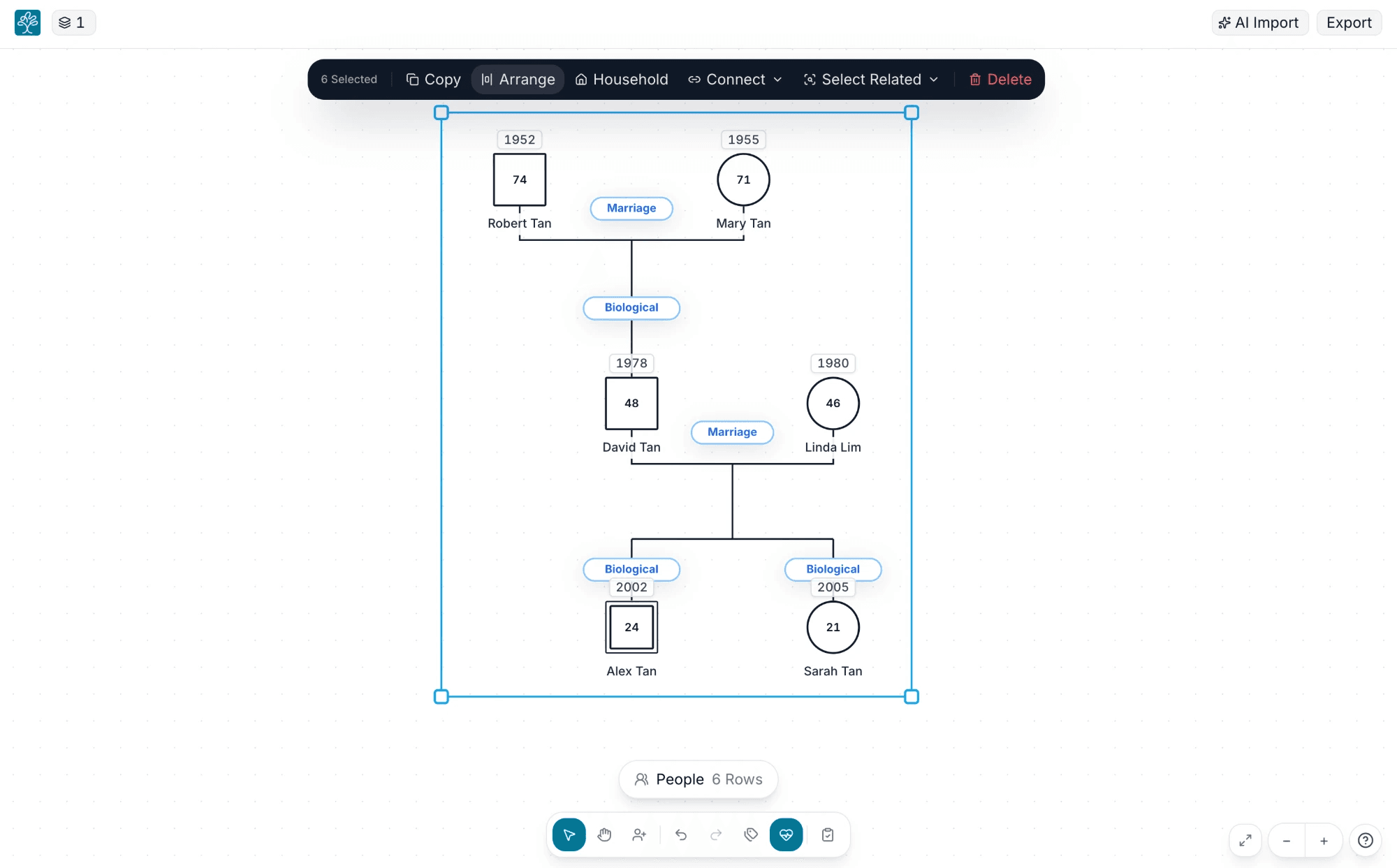Viewport: 1397px width, 868px height.
Task: Click the Biological label above Alex Tan
Action: pos(631,569)
